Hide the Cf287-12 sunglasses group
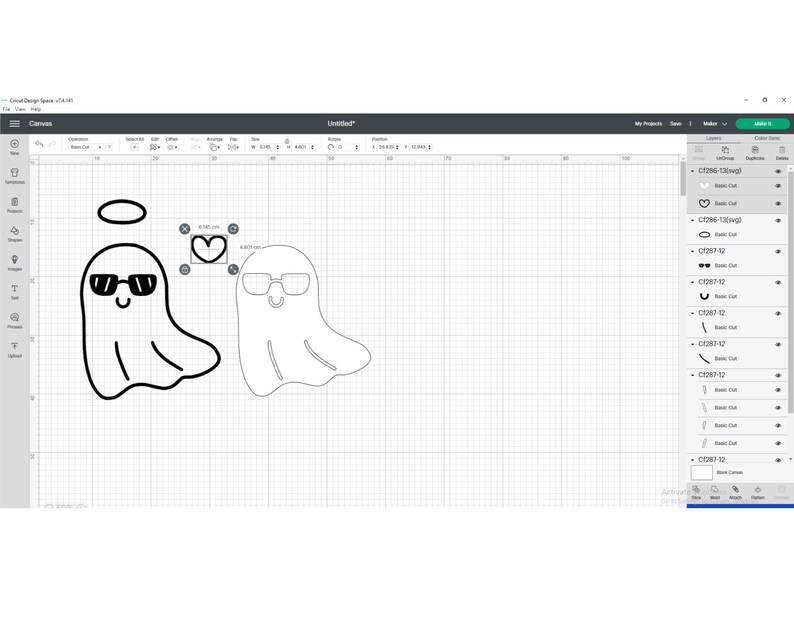Screen dimensions: 794x638 [x=778, y=252]
